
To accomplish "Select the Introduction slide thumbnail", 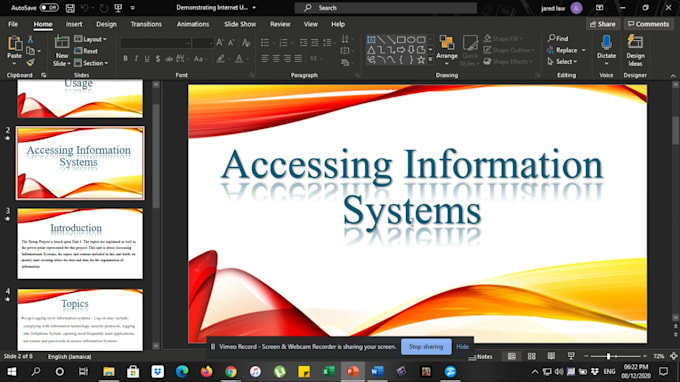I will [80, 244].
